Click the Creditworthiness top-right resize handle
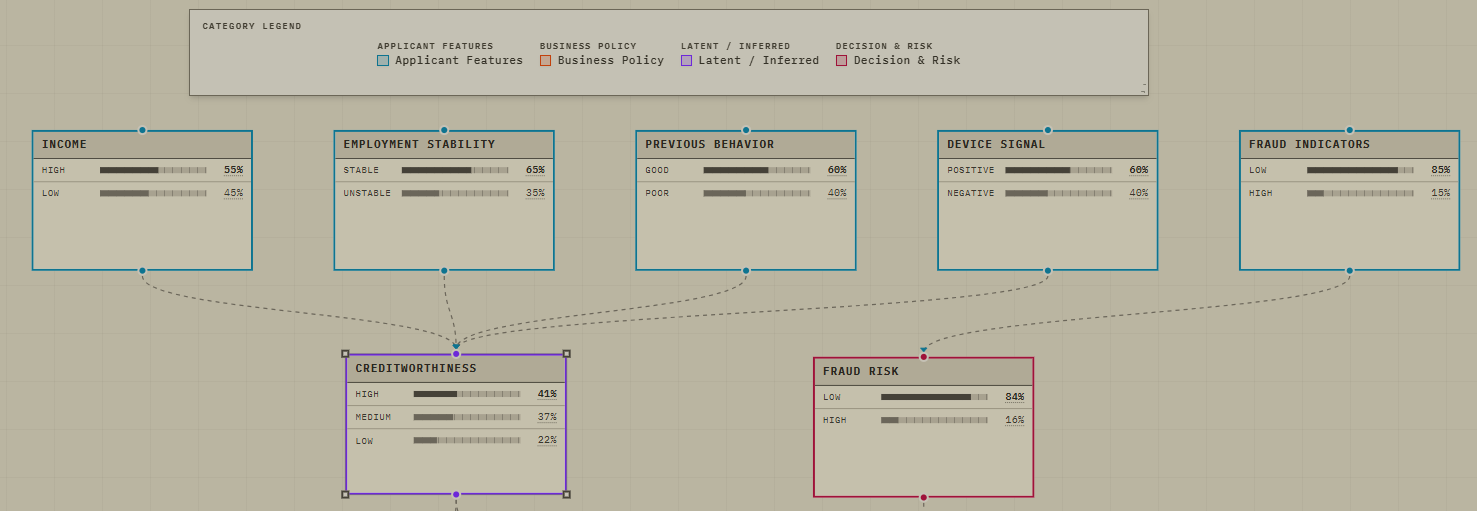The width and height of the screenshot is (1477, 511). (567, 354)
